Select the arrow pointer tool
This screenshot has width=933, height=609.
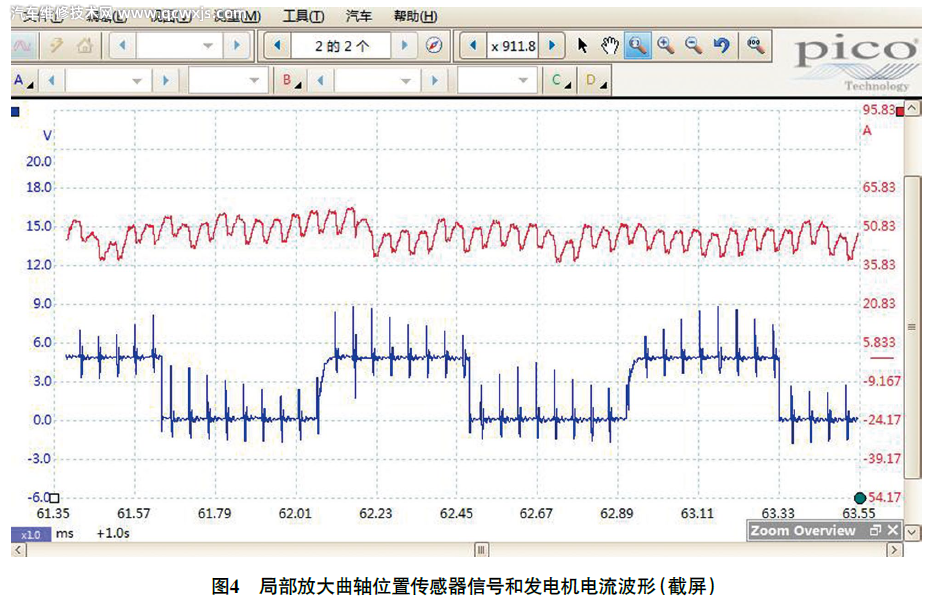click(583, 46)
